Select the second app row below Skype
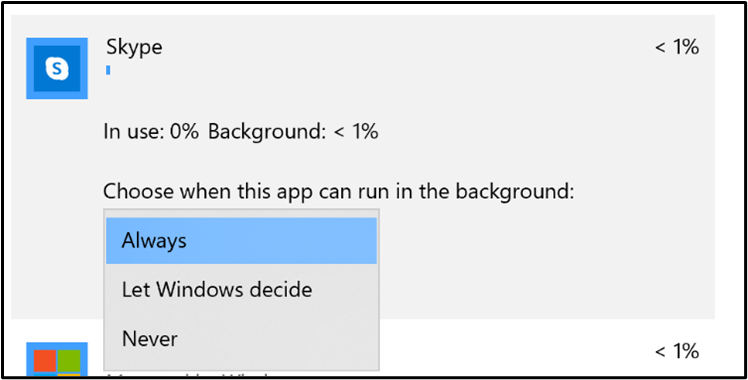Screen dimensions: 748x380 point(363,350)
